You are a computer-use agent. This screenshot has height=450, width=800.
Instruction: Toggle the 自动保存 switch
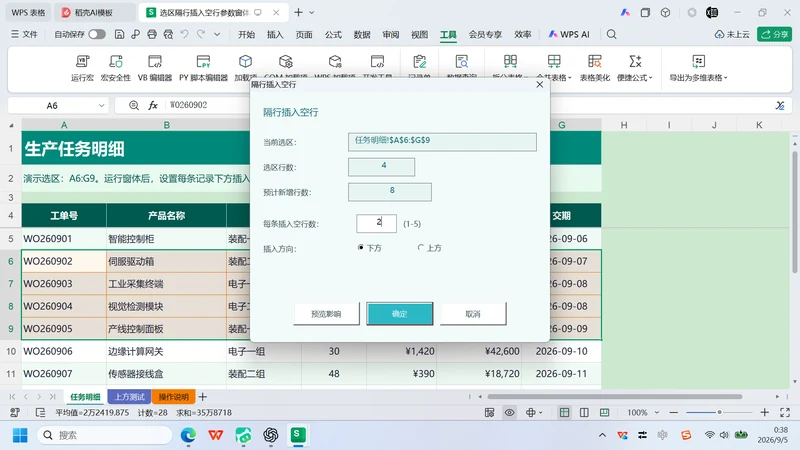tap(97, 34)
